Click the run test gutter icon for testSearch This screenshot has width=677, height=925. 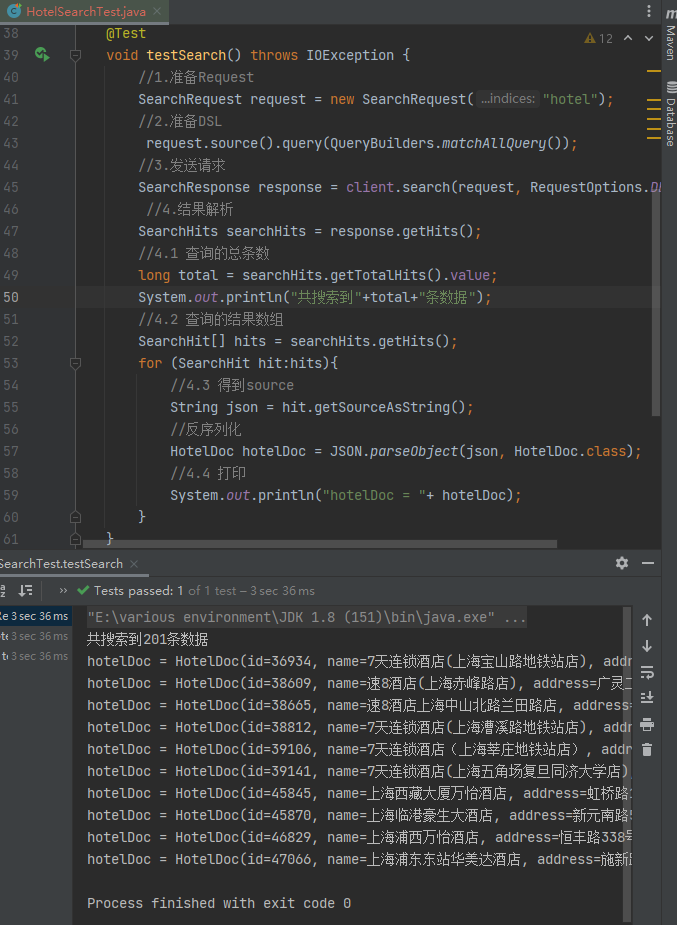pos(41,55)
